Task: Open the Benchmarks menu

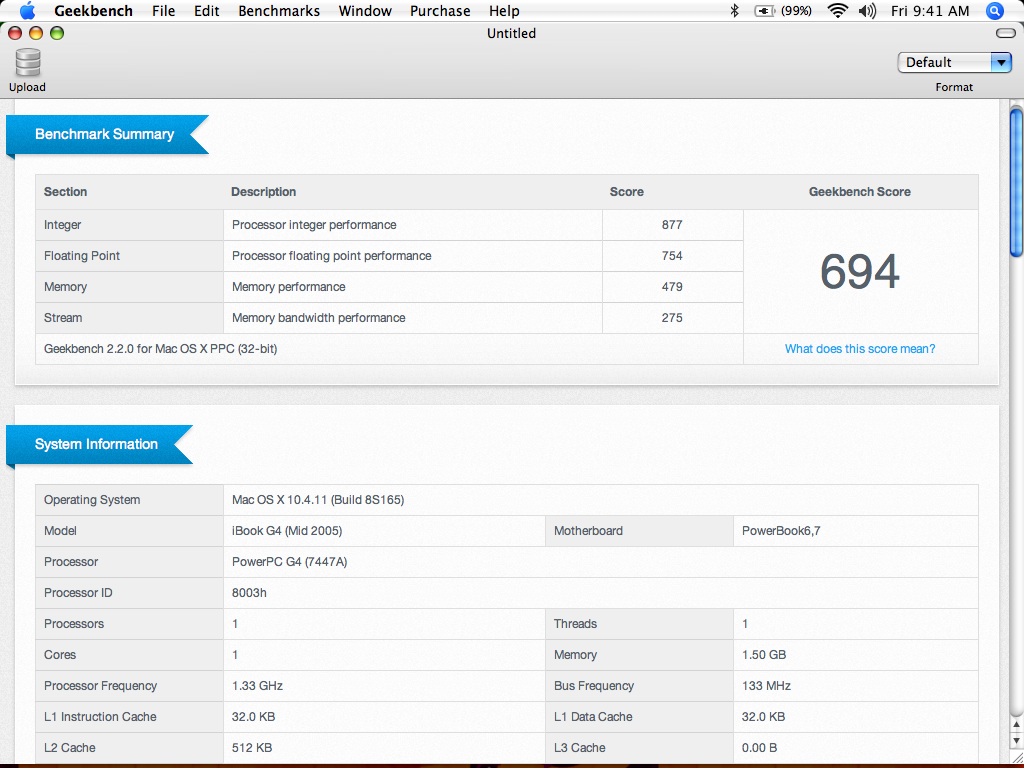Action: (279, 10)
